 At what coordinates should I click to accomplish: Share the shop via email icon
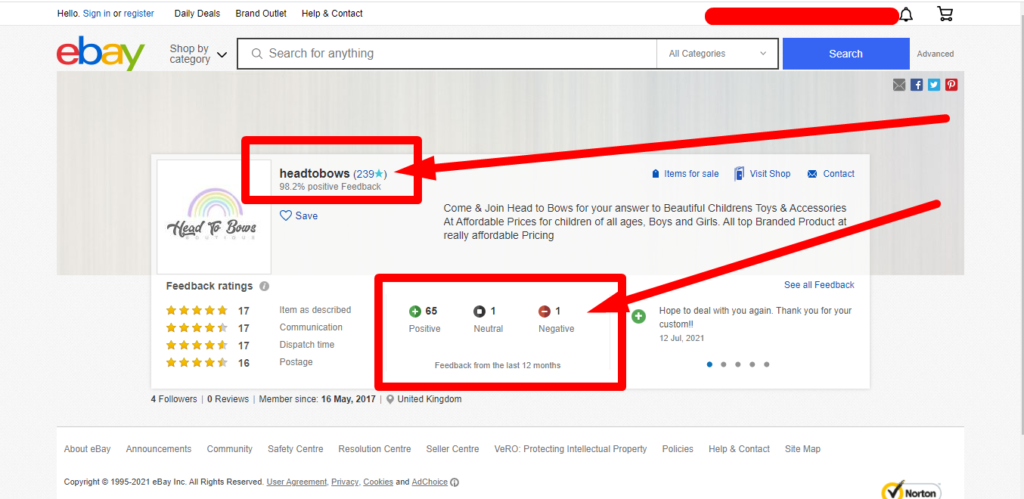click(x=899, y=85)
